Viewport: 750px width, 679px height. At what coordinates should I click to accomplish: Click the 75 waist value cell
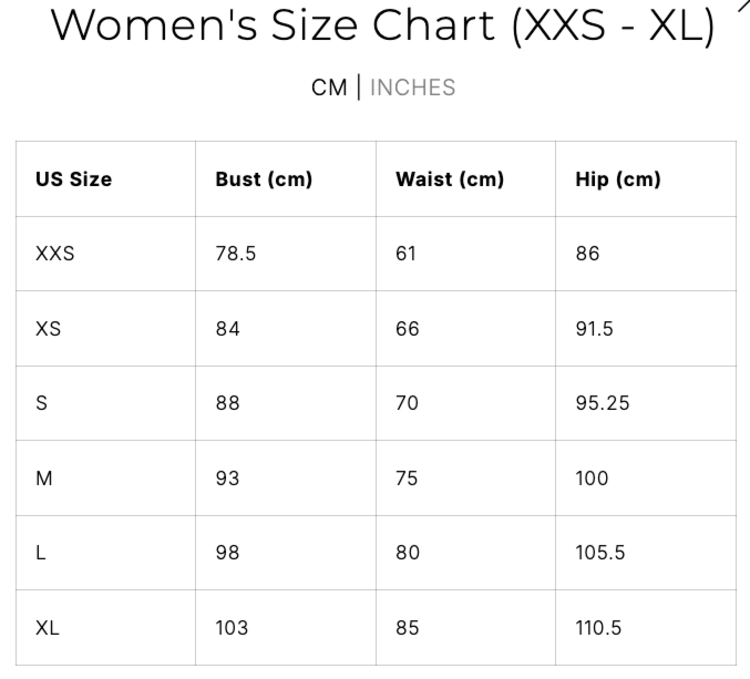click(x=407, y=479)
